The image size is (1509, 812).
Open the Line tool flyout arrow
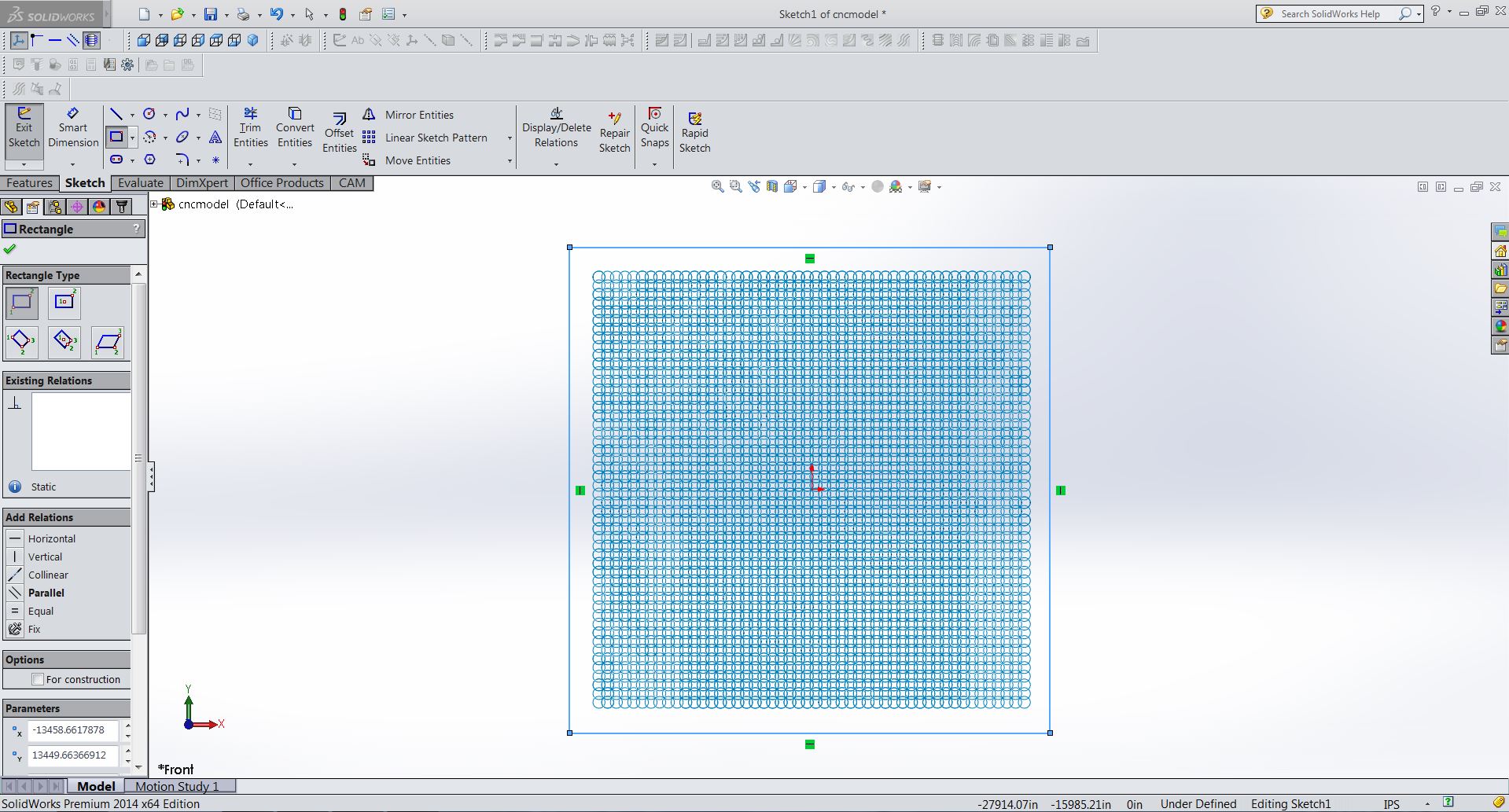[x=134, y=114]
